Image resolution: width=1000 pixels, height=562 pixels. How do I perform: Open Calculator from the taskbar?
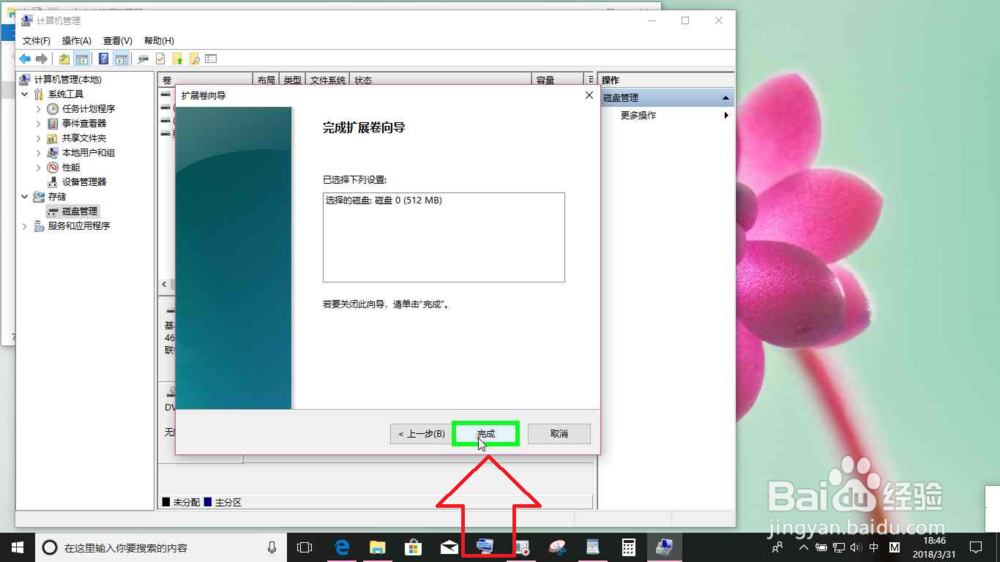pos(628,547)
